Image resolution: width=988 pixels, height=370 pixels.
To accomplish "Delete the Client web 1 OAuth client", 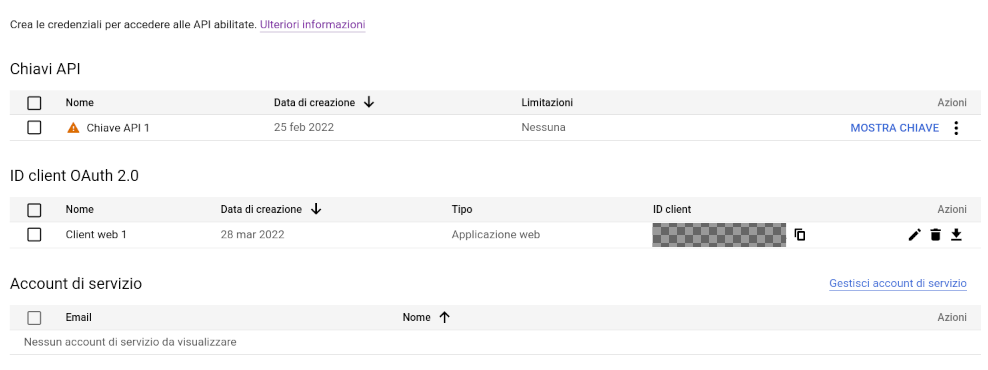I will click(x=936, y=234).
